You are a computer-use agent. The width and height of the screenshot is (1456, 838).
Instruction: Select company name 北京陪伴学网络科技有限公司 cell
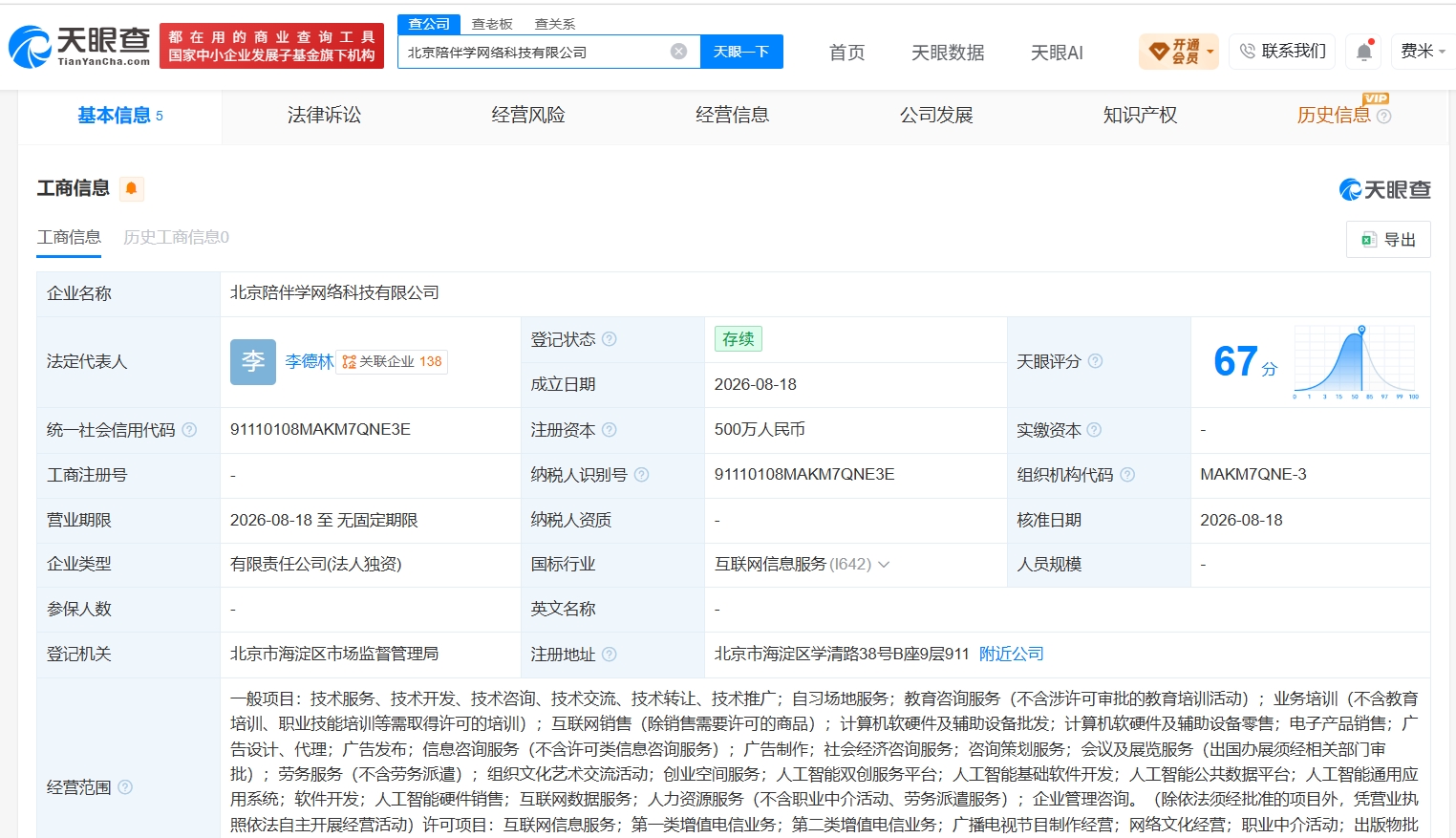[334, 293]
